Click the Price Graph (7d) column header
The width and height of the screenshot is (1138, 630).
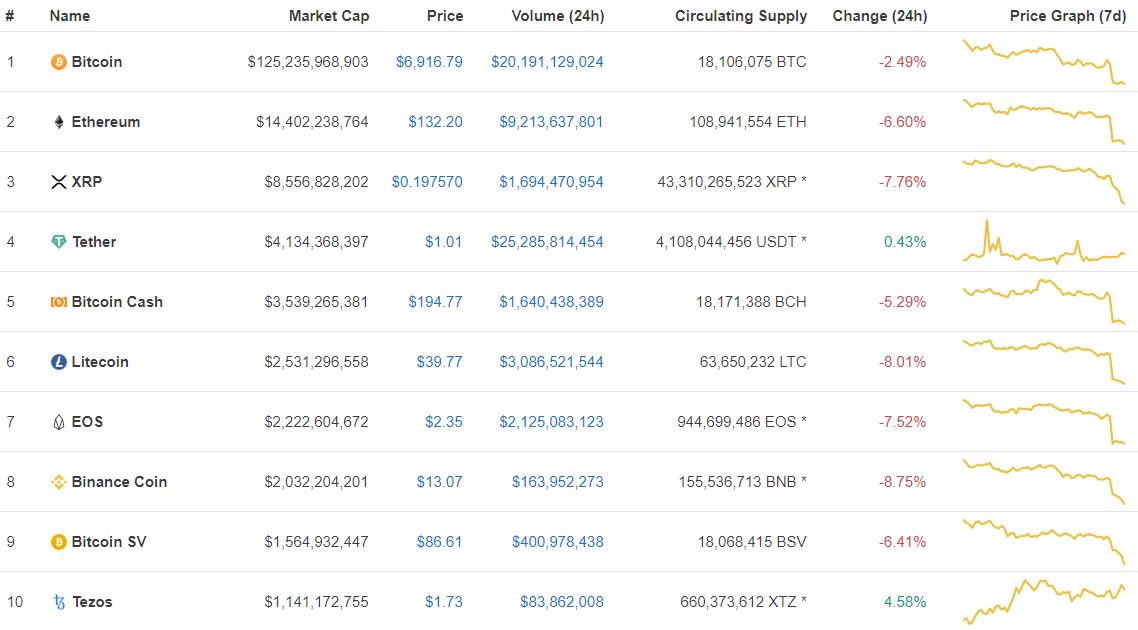(x=1068, y=16)
